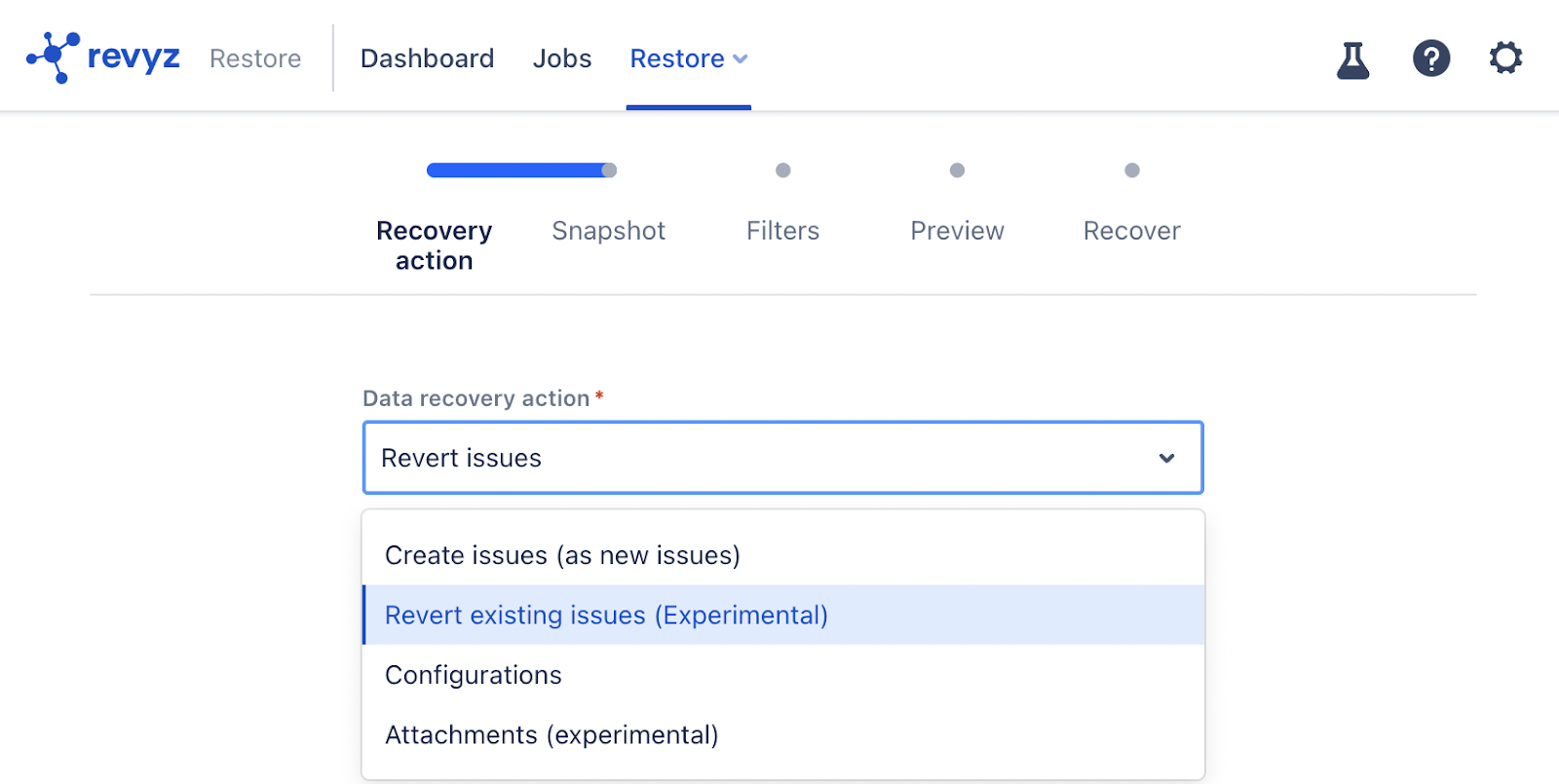Select the Configurations option

[x=474, y=675]
